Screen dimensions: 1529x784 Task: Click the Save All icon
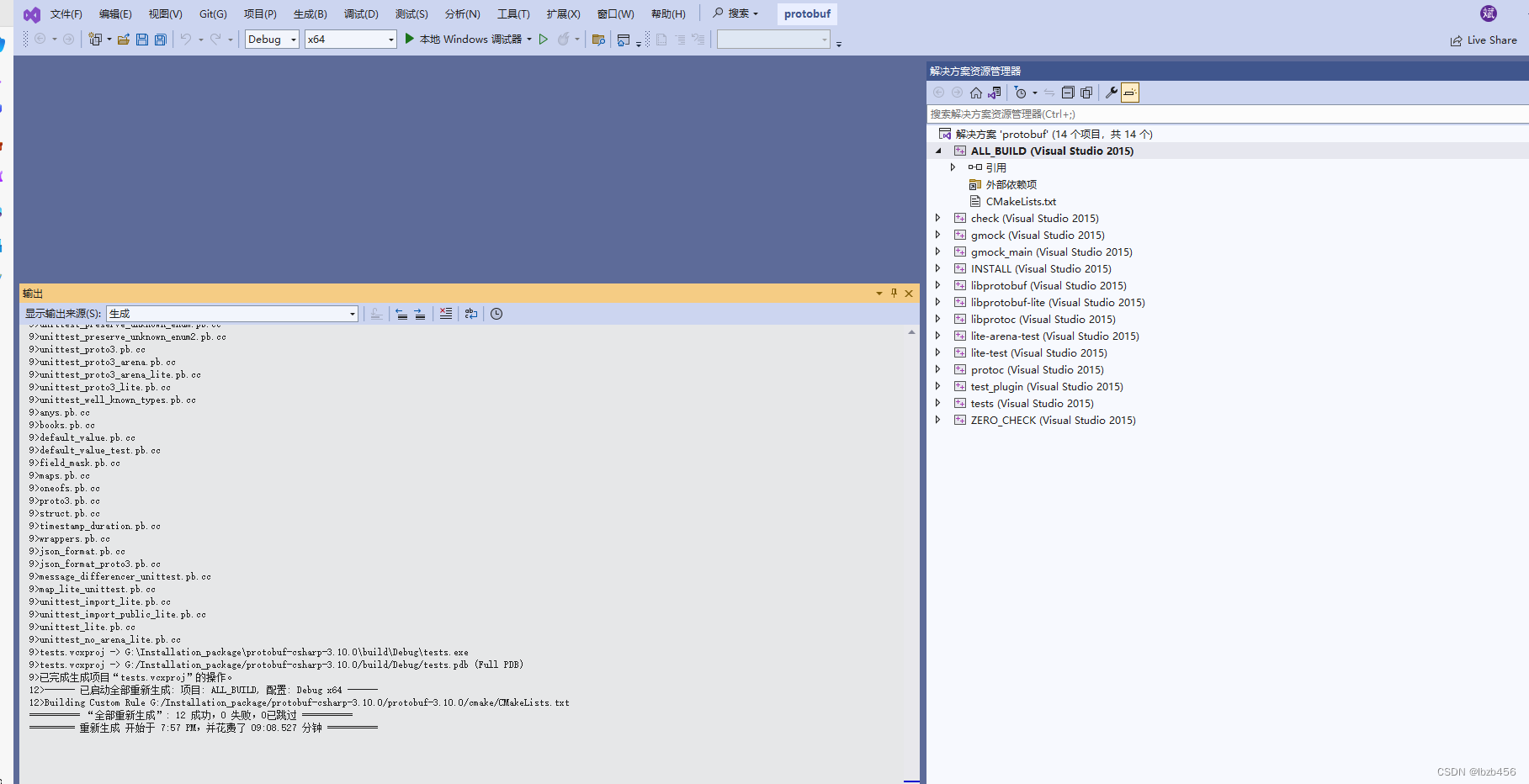click(x=160, y=40)
